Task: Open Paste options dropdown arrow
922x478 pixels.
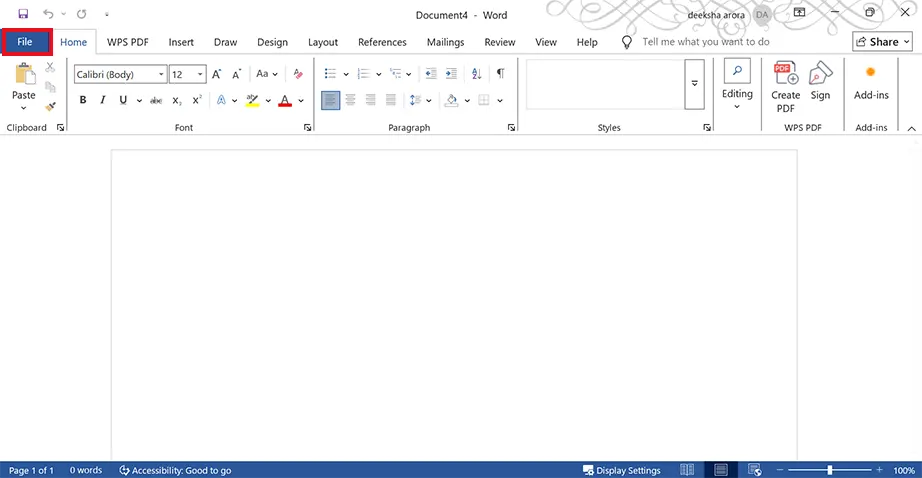Action: click(x=24, y=108)
